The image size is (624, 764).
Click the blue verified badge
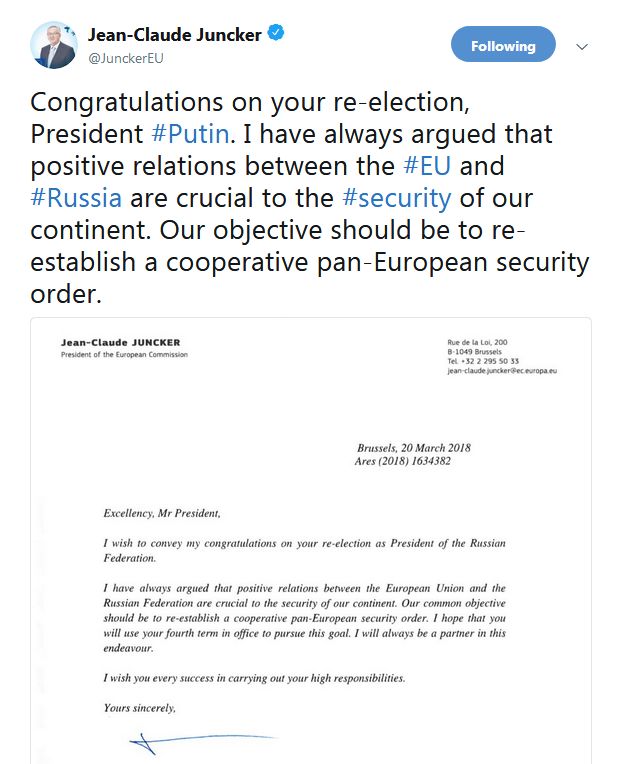[x=277, y=34]
